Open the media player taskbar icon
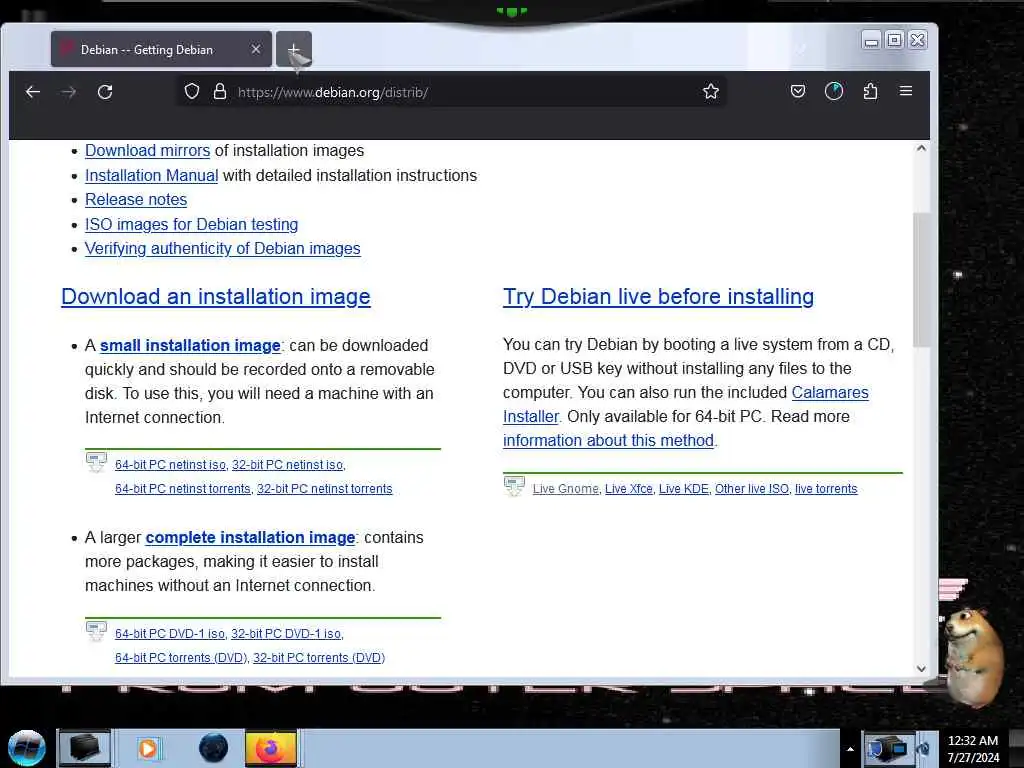This screenshot has height=768, width=1024. [x=148, y=748]
